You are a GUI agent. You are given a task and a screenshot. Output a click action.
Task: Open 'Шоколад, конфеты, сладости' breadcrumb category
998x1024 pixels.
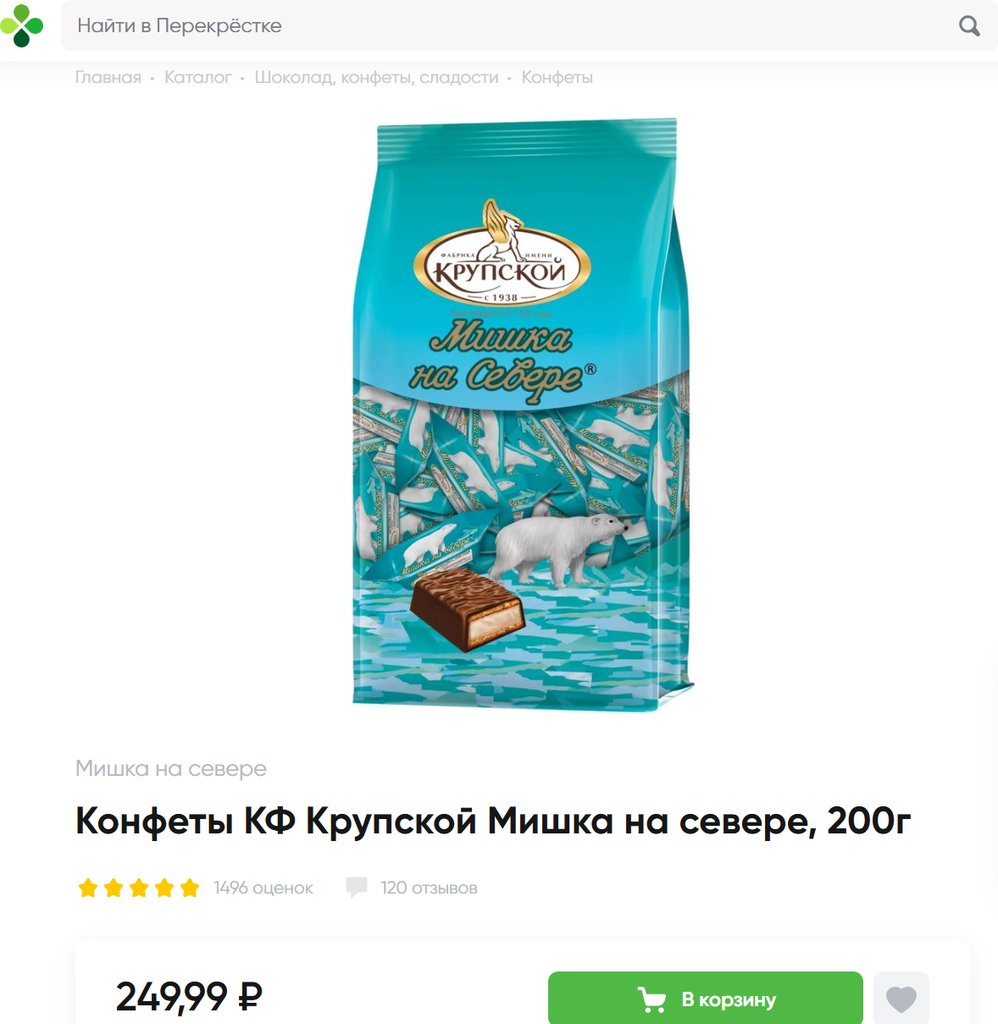click(x=376, y=78)
